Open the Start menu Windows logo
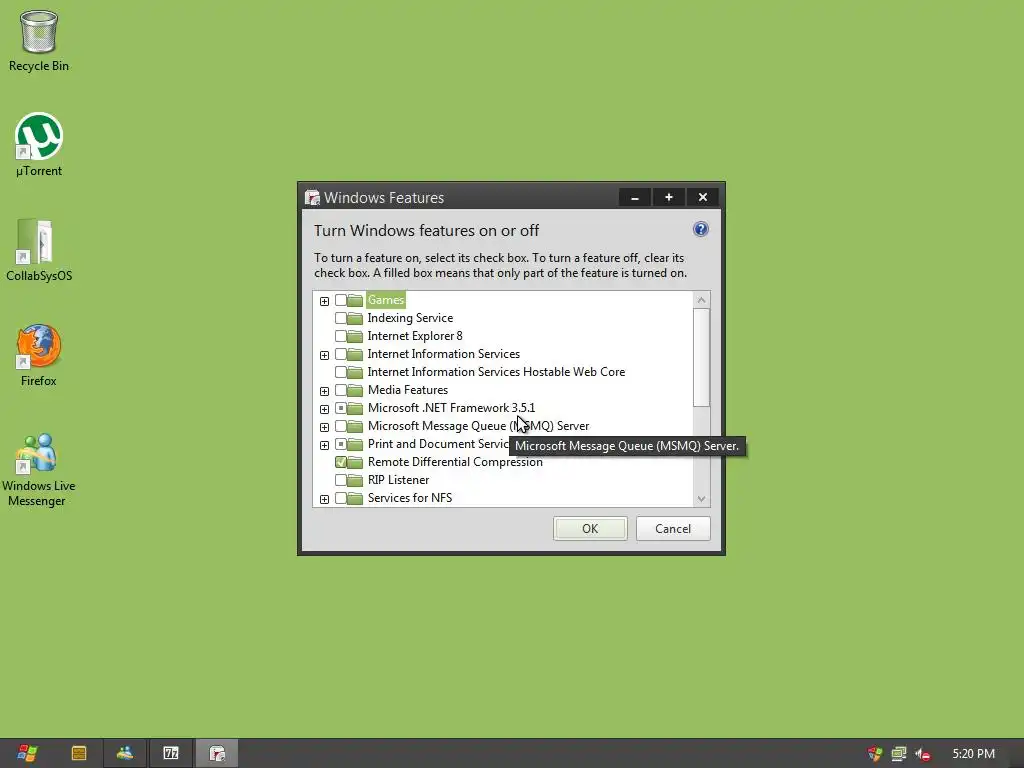The width and height of the screenshot is (1024, 768). coord(27,753)
